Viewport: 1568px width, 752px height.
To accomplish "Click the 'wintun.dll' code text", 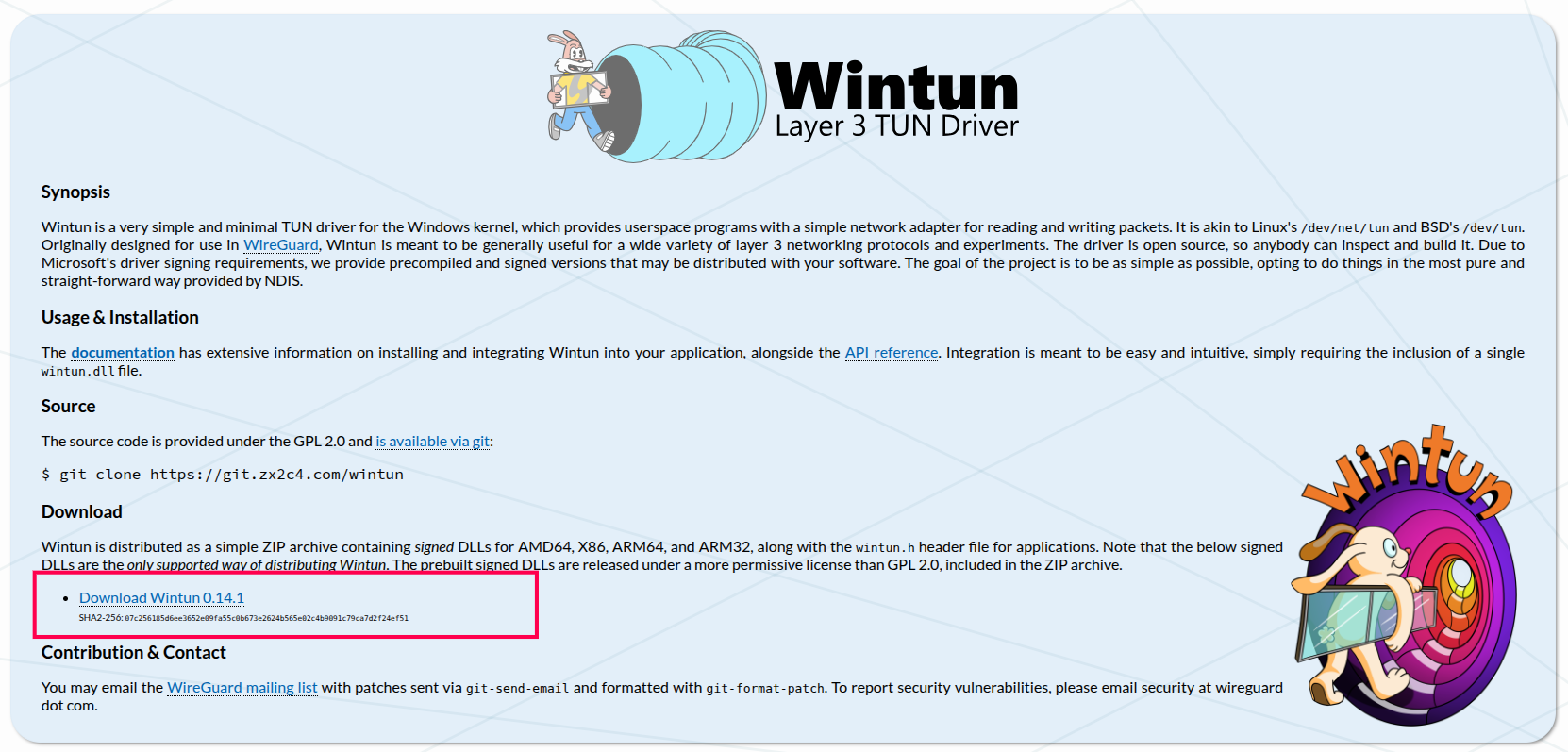I will (x=77, y=372).
